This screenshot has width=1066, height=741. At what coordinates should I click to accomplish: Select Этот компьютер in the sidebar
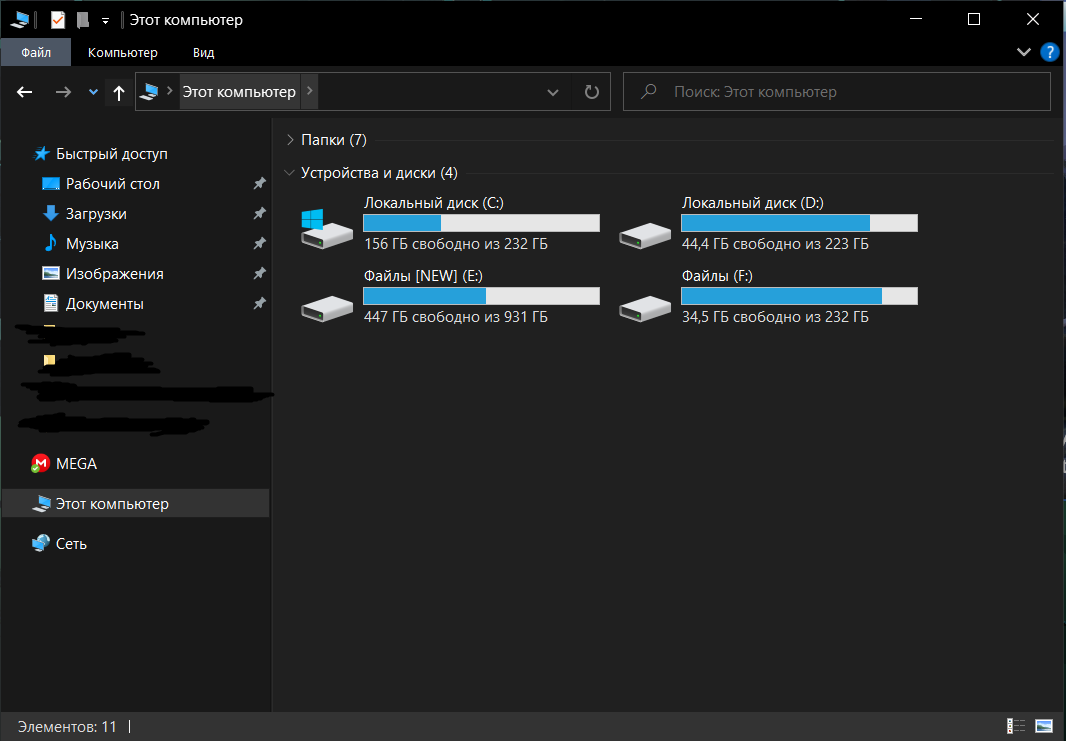(x=135, y=503)
